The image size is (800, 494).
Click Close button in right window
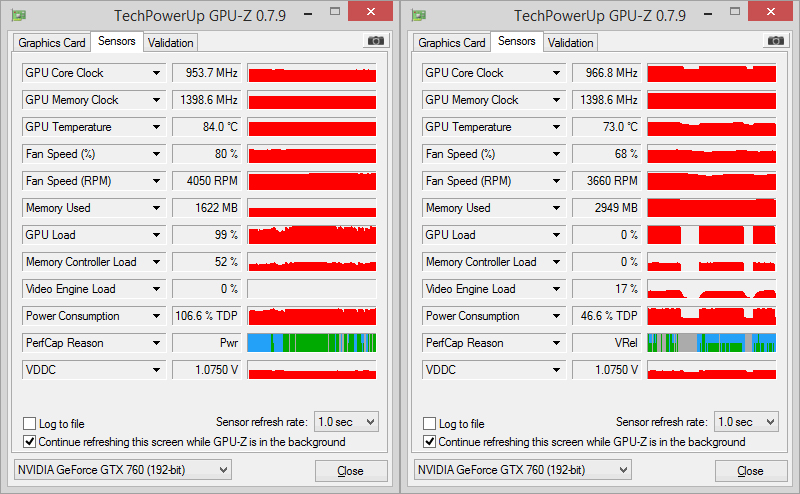pos(751,471)
